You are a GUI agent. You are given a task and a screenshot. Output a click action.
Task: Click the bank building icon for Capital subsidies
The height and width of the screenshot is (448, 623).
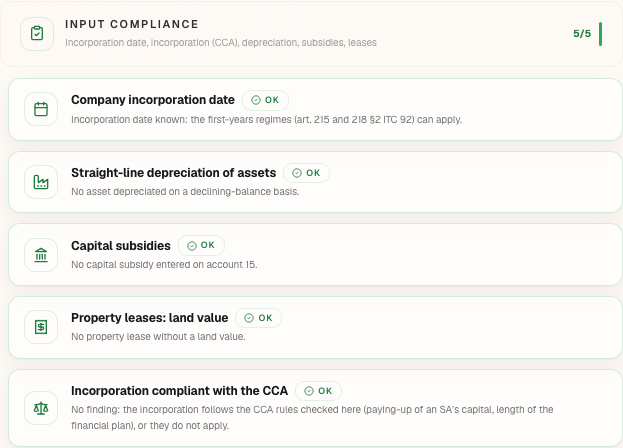(41, 255)
